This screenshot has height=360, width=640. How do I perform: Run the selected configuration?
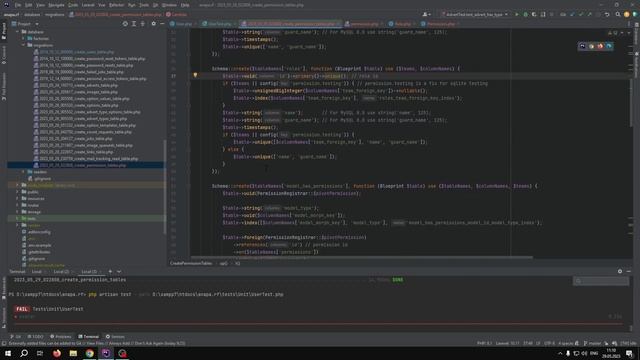(x=517, y=14)
